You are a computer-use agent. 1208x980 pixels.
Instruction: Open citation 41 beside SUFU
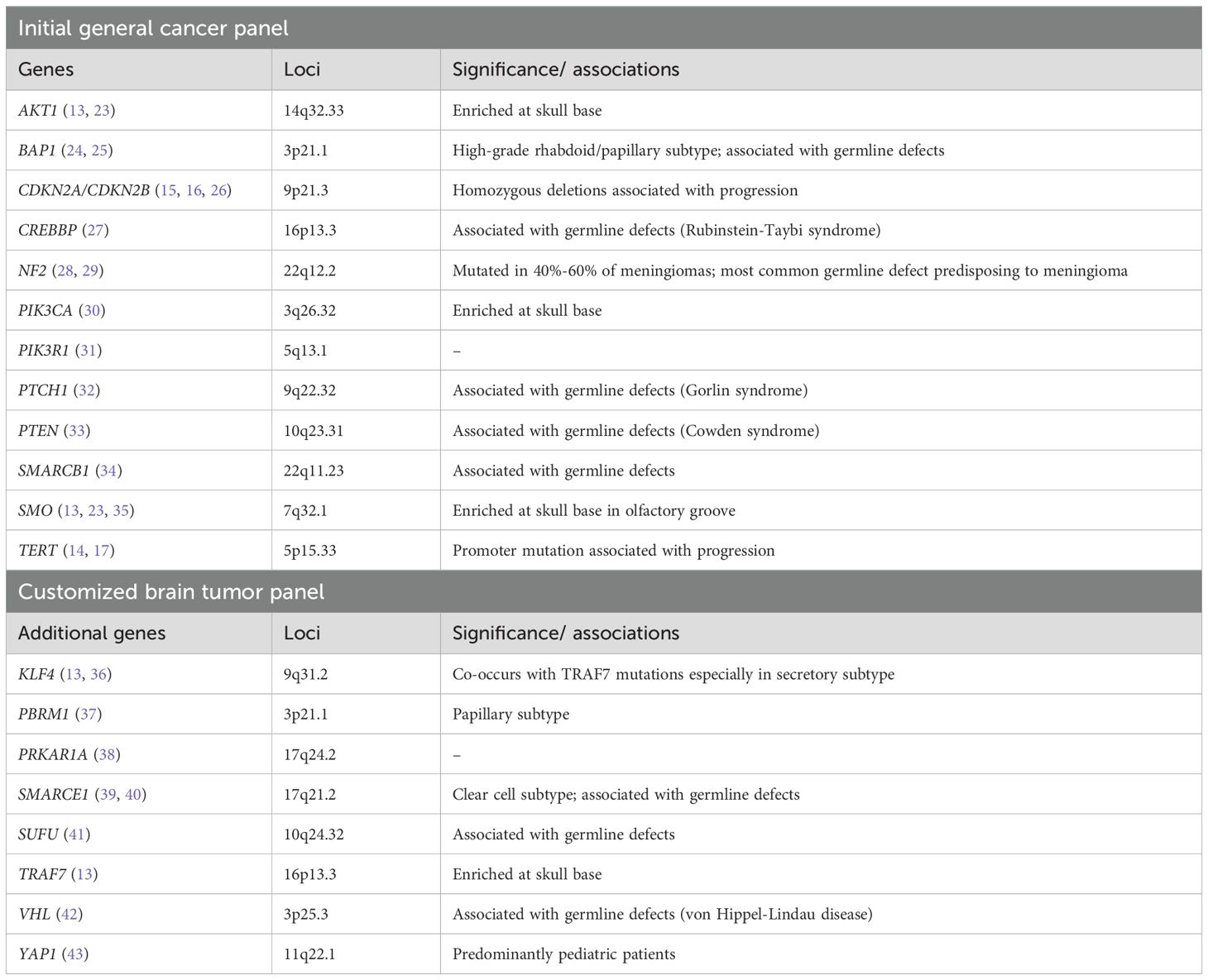78,834
